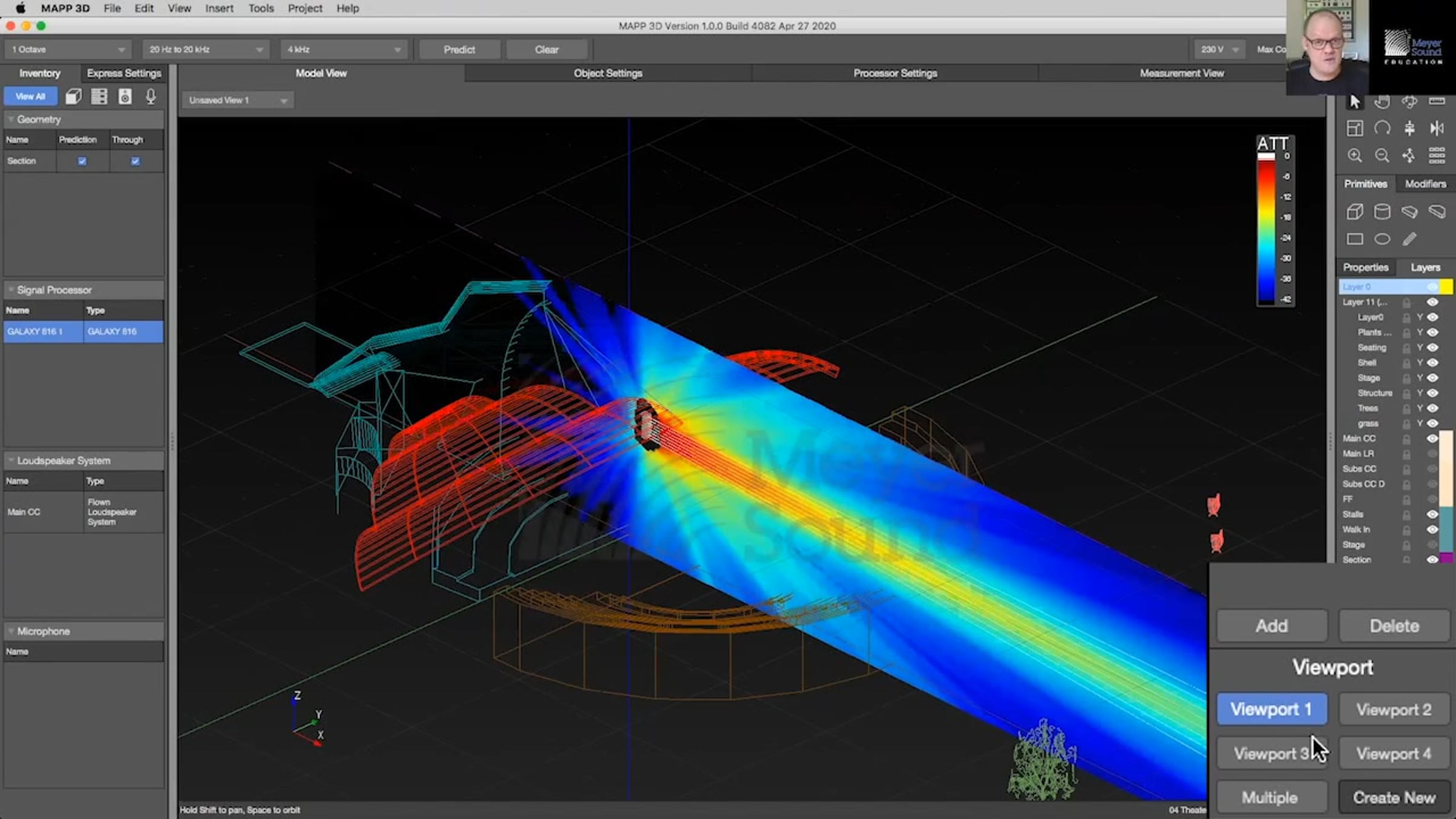Open the 230 V voltage dropdown
This screenshot has height=819, width=1456.
(x=1219, y=50)
